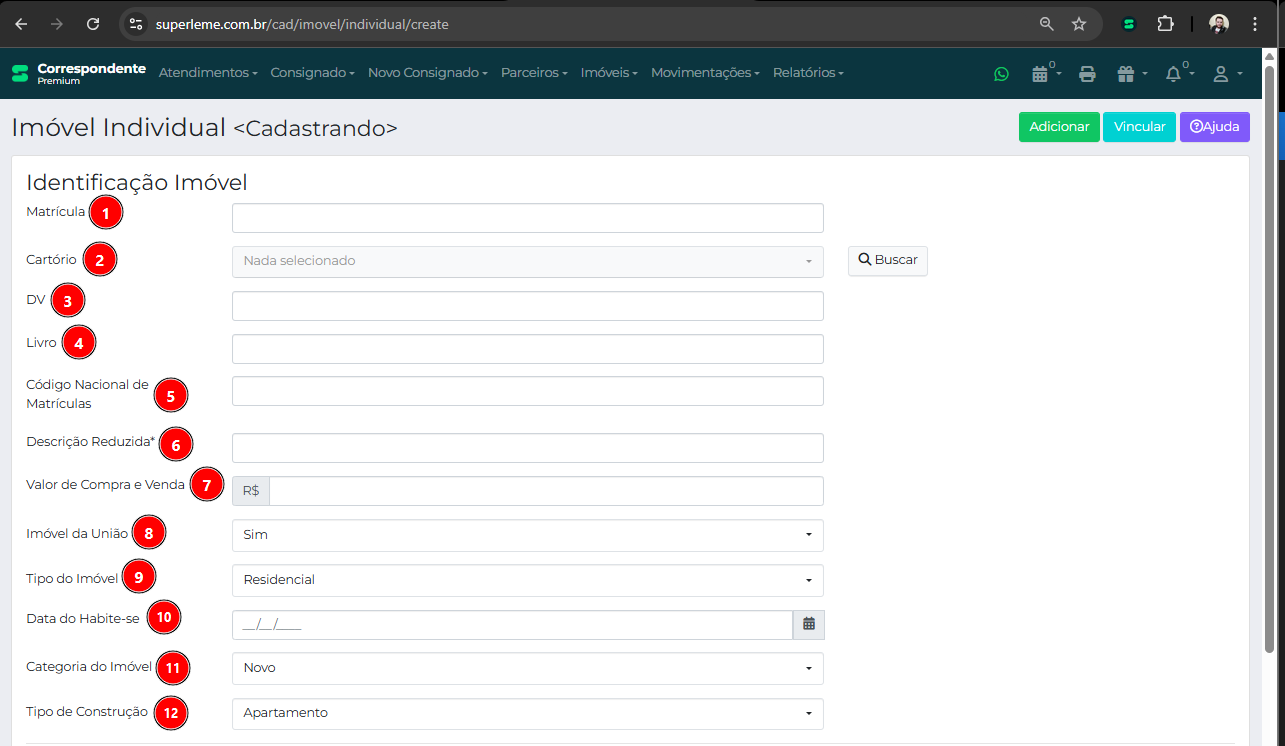The image size is (1285, 746).
Task: Bookmark this page with the star icon
Action: coord(1079,24)
